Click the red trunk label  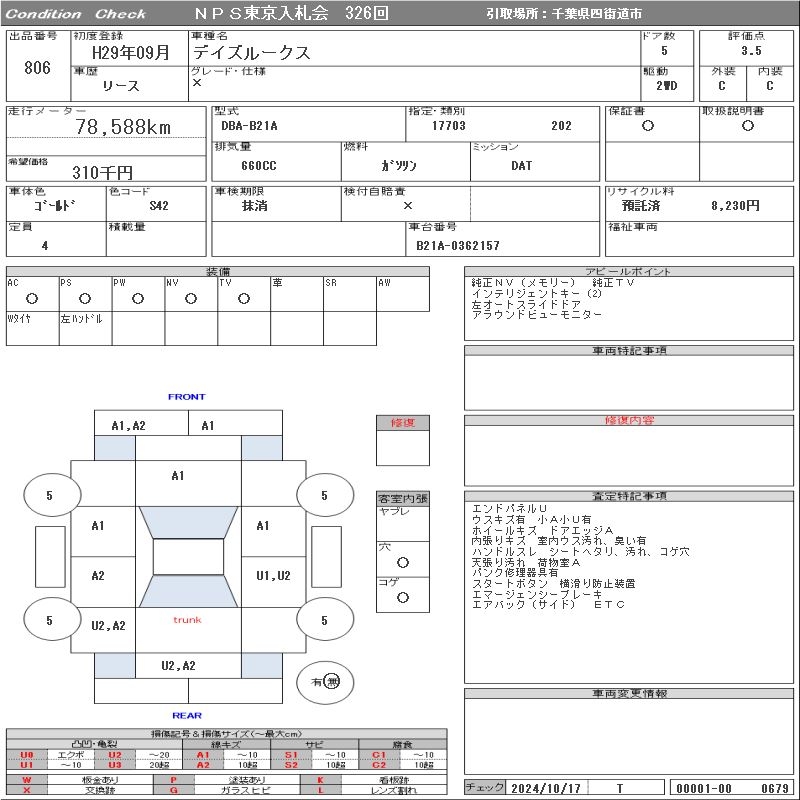click(x=187, y=620)
